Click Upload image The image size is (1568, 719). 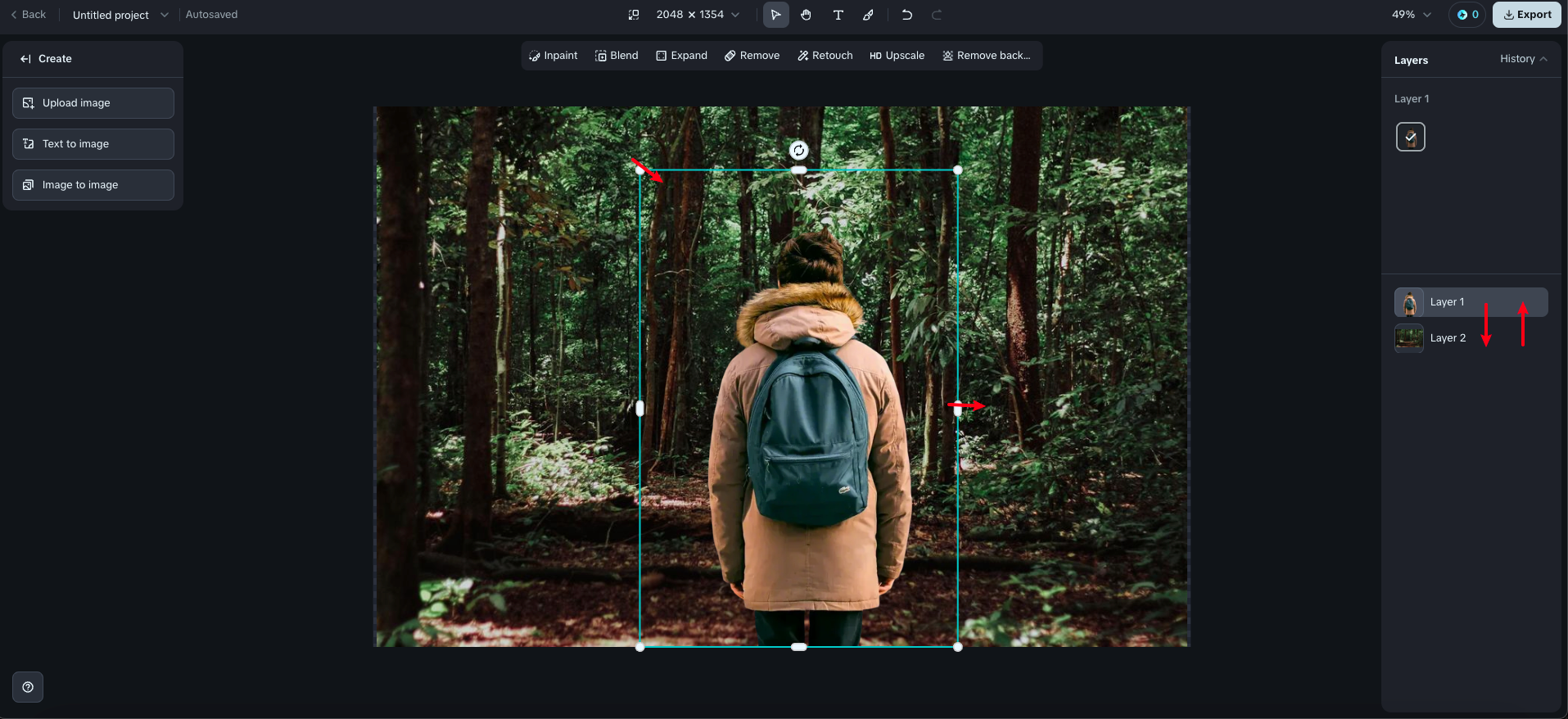pos(93,103)
